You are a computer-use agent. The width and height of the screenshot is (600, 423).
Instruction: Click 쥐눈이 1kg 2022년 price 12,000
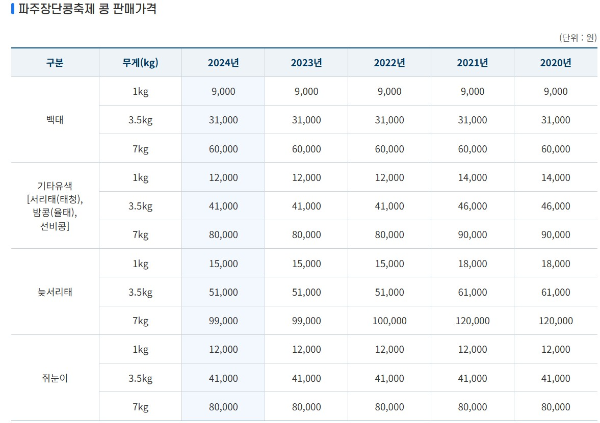(x=389, y=349)
